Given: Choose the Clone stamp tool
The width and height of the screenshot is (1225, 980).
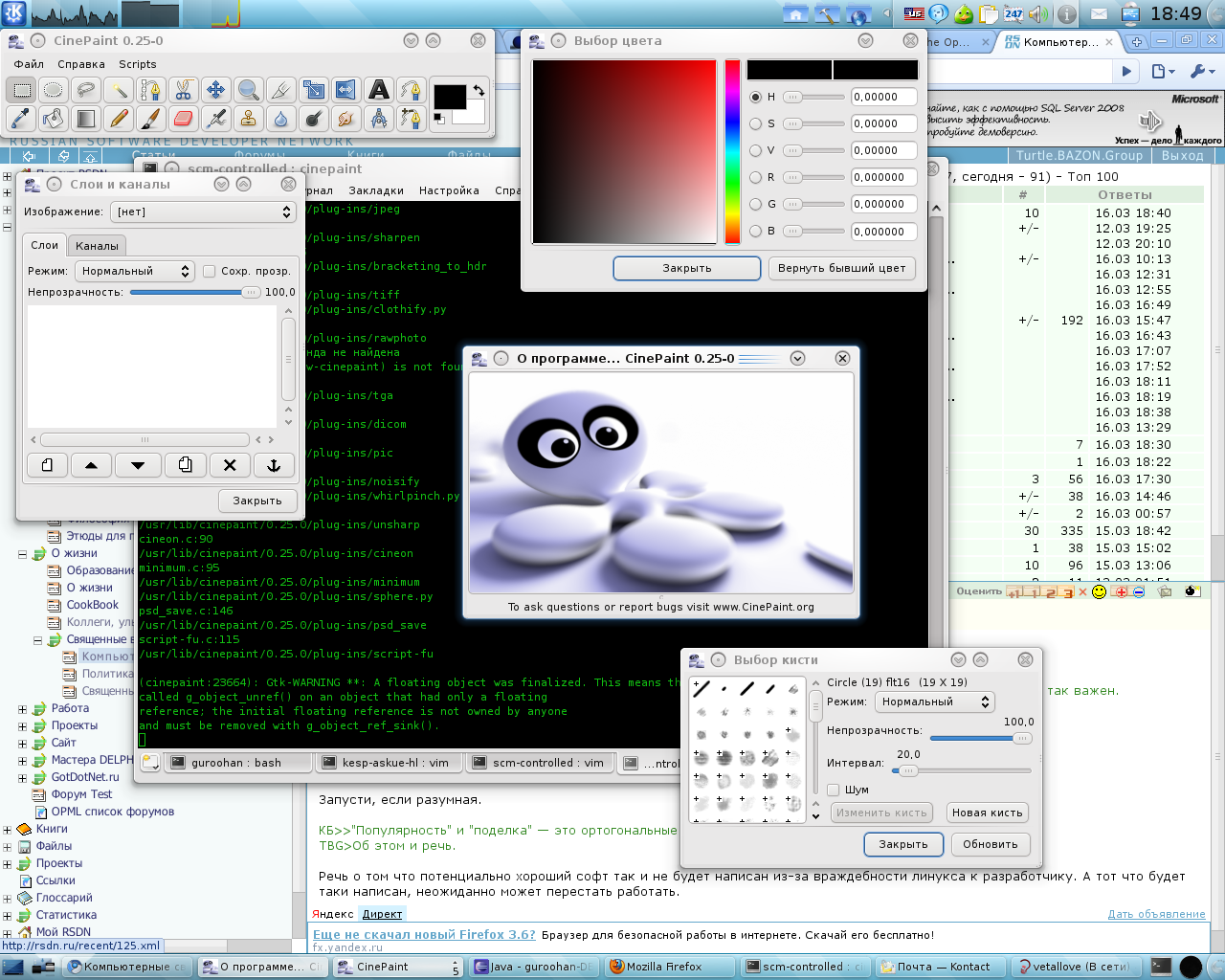Looking at the screenshot, I should [248, 119].
